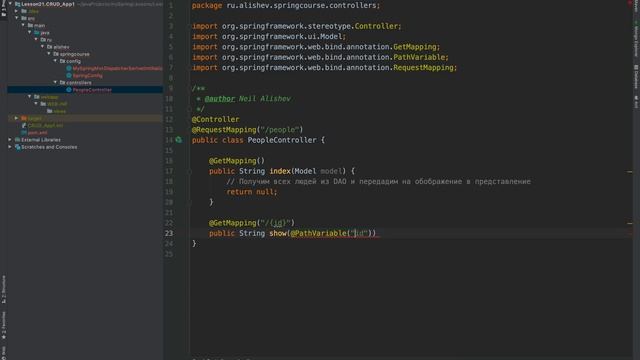Click the @author Javadoc tag
640x360 pixels.
coord(220,98)
